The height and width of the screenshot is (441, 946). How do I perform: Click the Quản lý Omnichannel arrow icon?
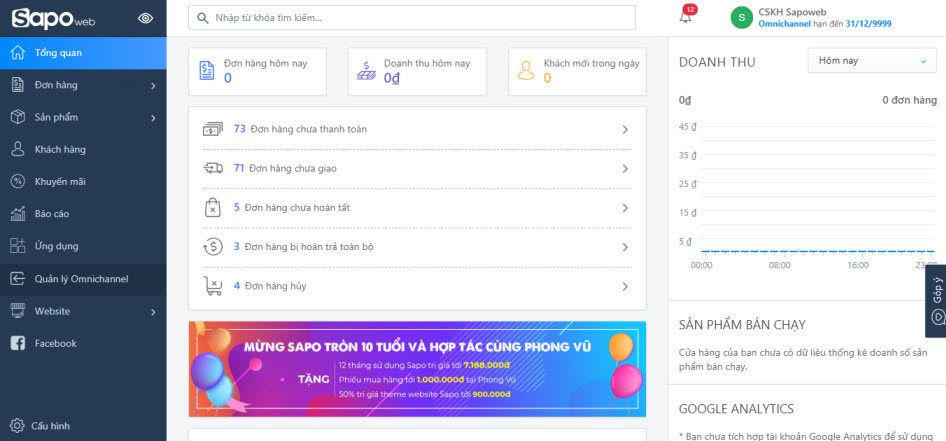(18, 279)
